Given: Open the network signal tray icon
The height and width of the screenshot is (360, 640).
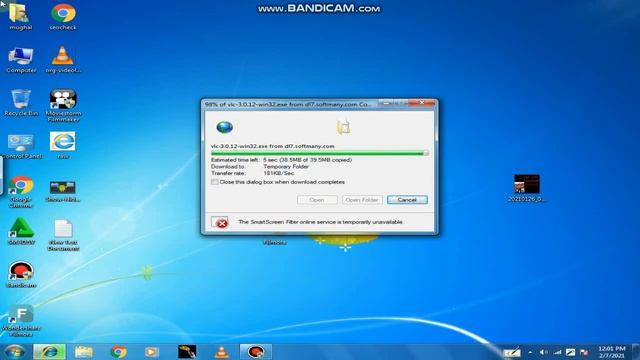Looking at the screenshot, I should pyautogui.click(x=557, y=352).
